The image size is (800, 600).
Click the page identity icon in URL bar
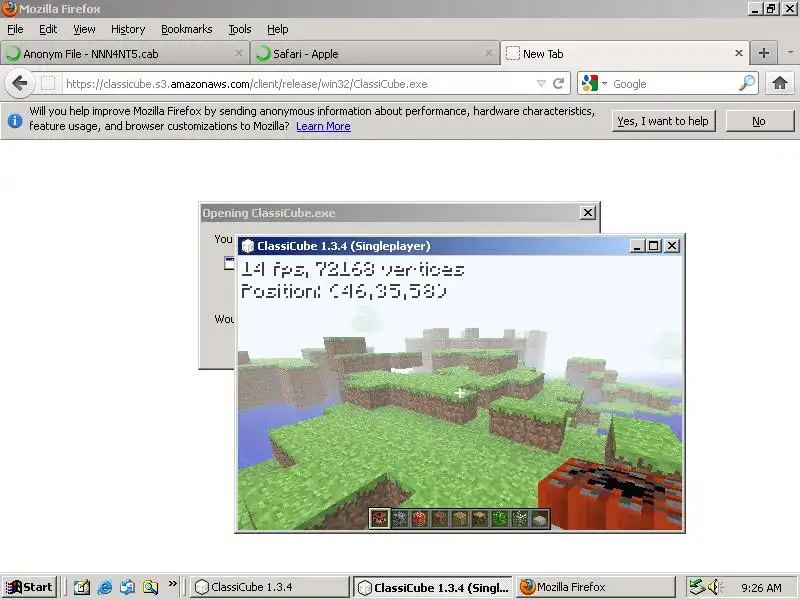pos(48,83)
